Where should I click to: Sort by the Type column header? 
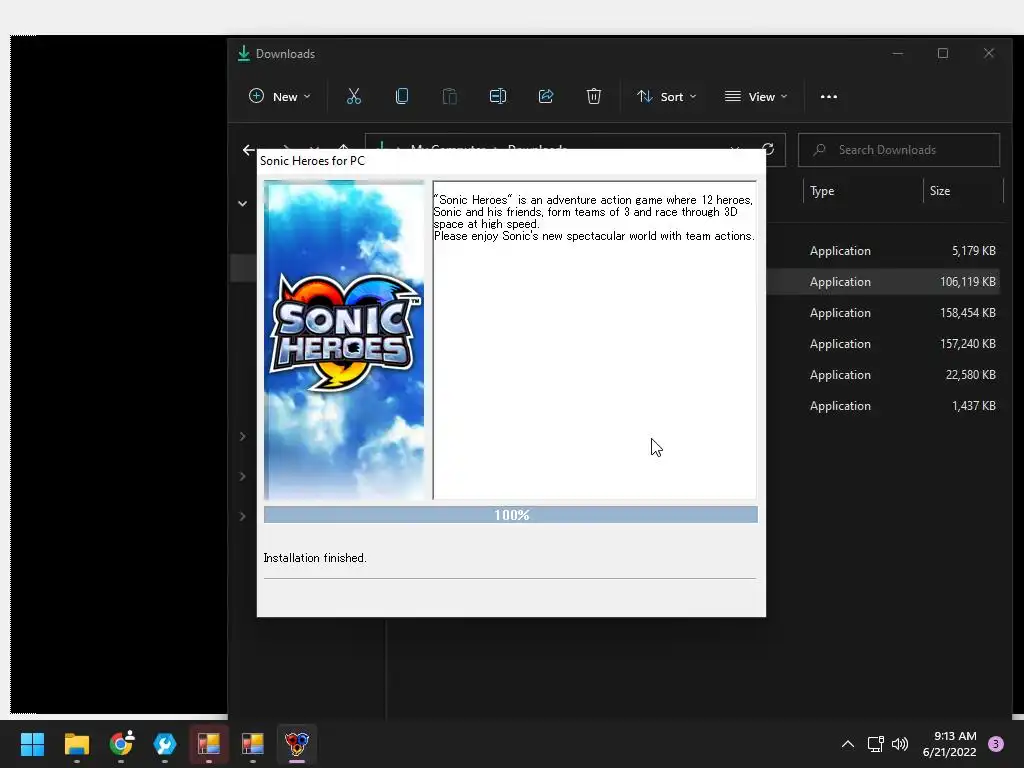point(862,191)
